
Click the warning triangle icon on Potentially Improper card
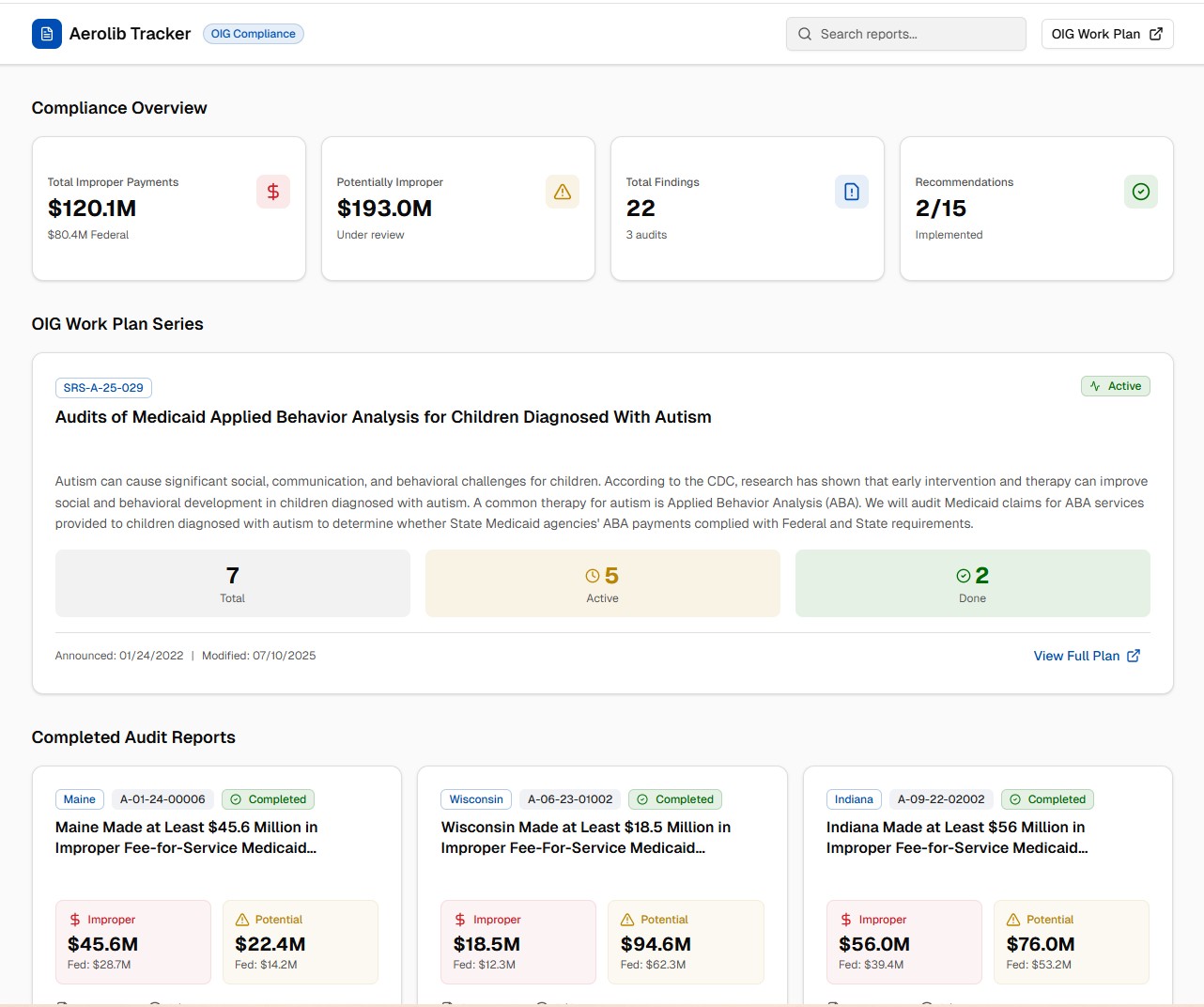(x=563, y=191)
